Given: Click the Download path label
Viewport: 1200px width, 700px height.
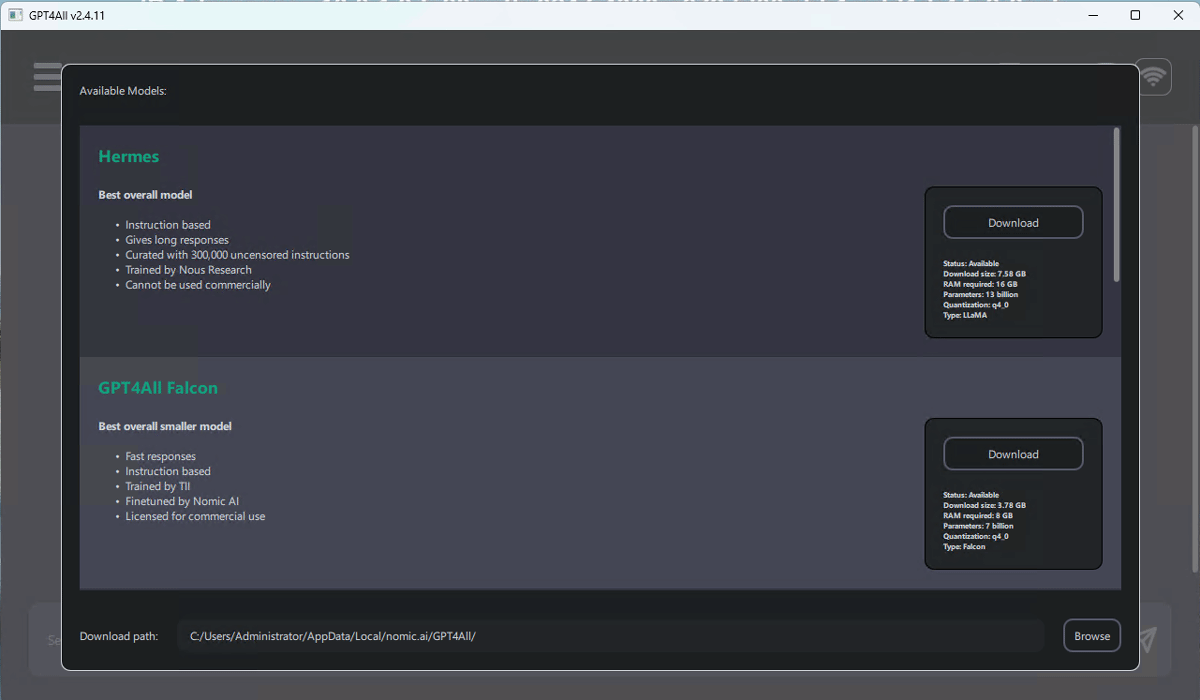Looking at the screenshot, I should [119, 635].
